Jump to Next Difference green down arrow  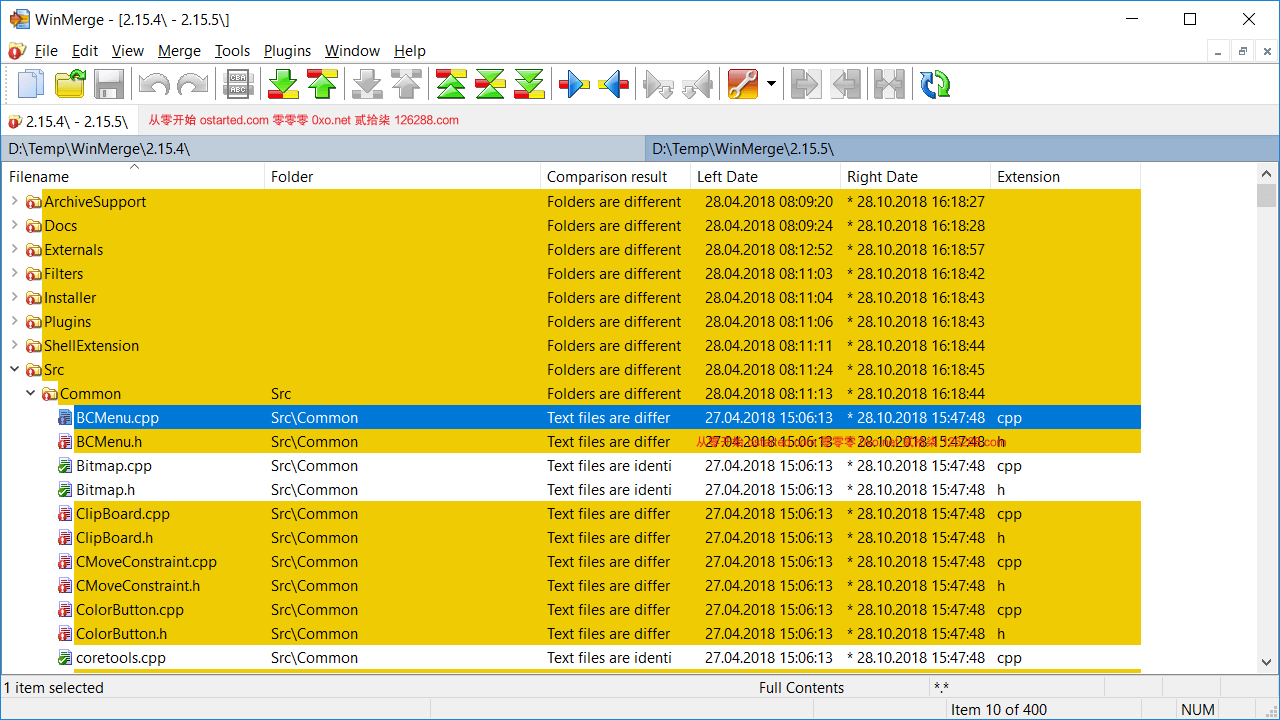point(283,84)
